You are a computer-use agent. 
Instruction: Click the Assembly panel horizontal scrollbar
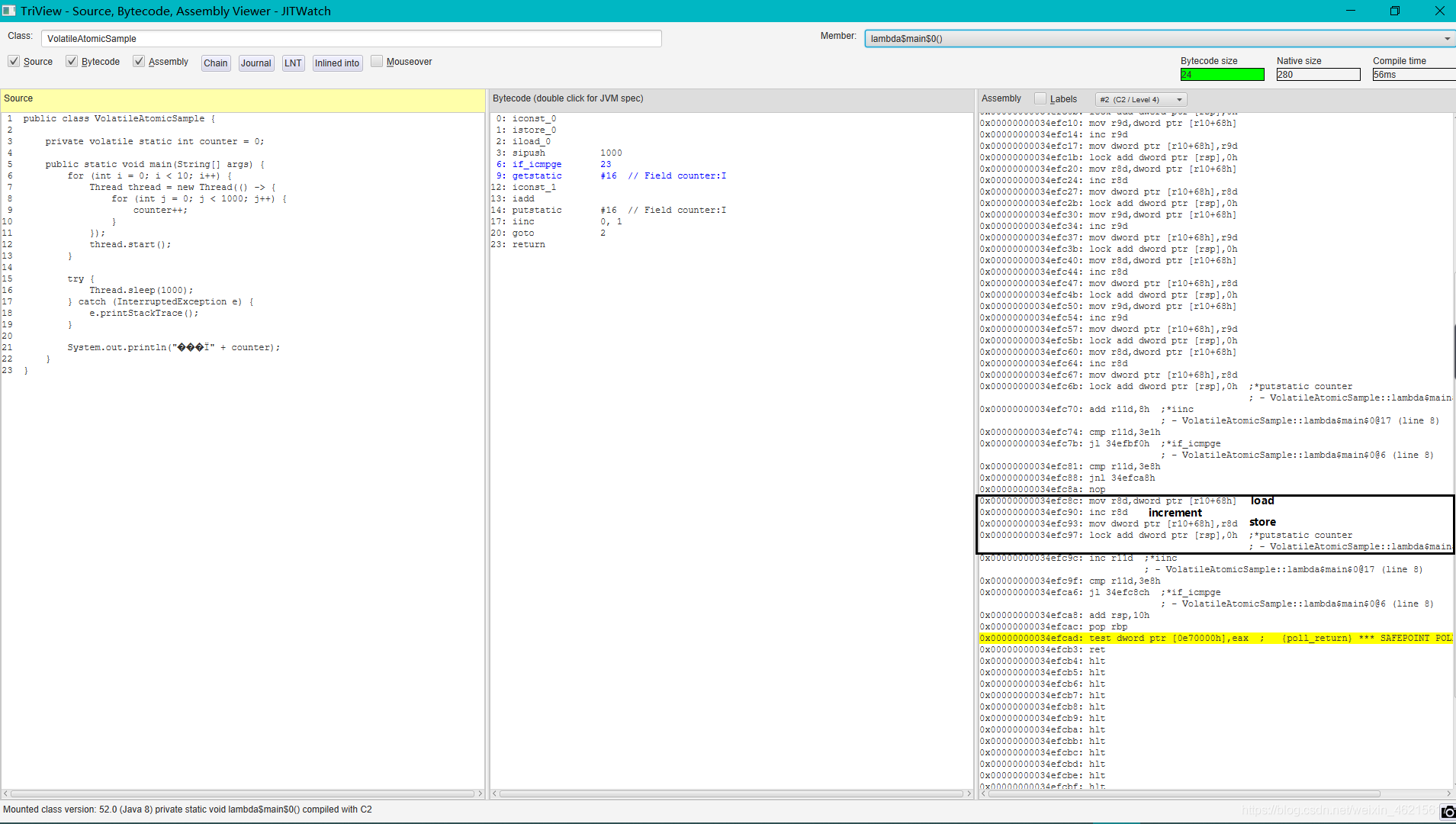(x=1184, y=793)
